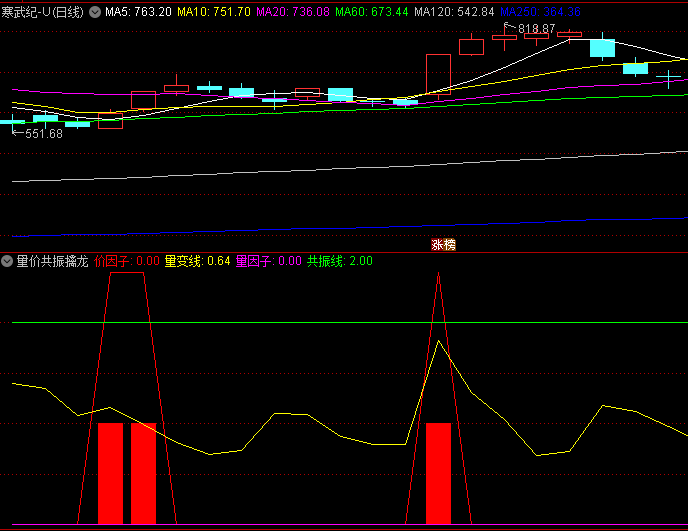The image size is (688, 531).
Task: Select the MA120: 542.84 label
Action: click(x=454, y=12)
